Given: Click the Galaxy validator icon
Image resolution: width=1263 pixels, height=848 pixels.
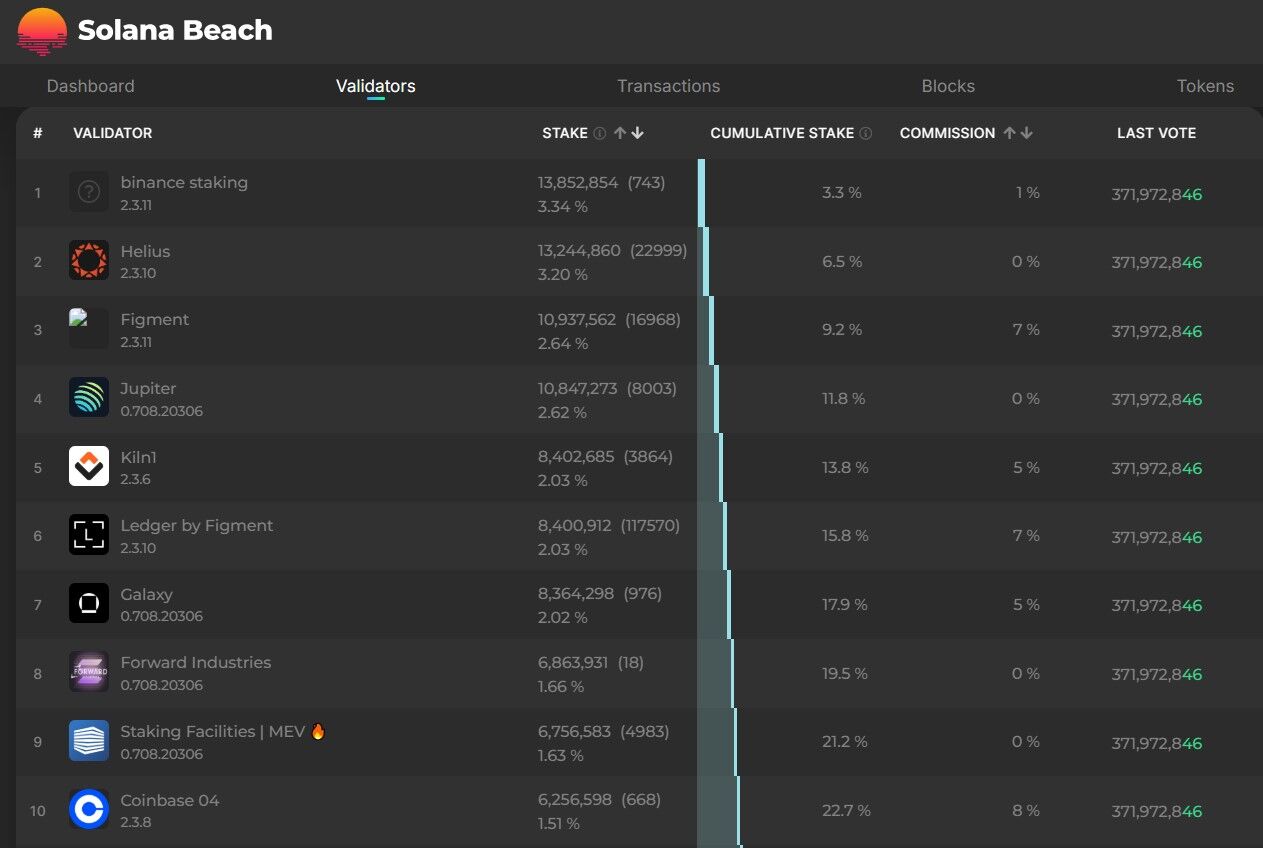Looking at the screenshot, I should [x=88, y=604].
